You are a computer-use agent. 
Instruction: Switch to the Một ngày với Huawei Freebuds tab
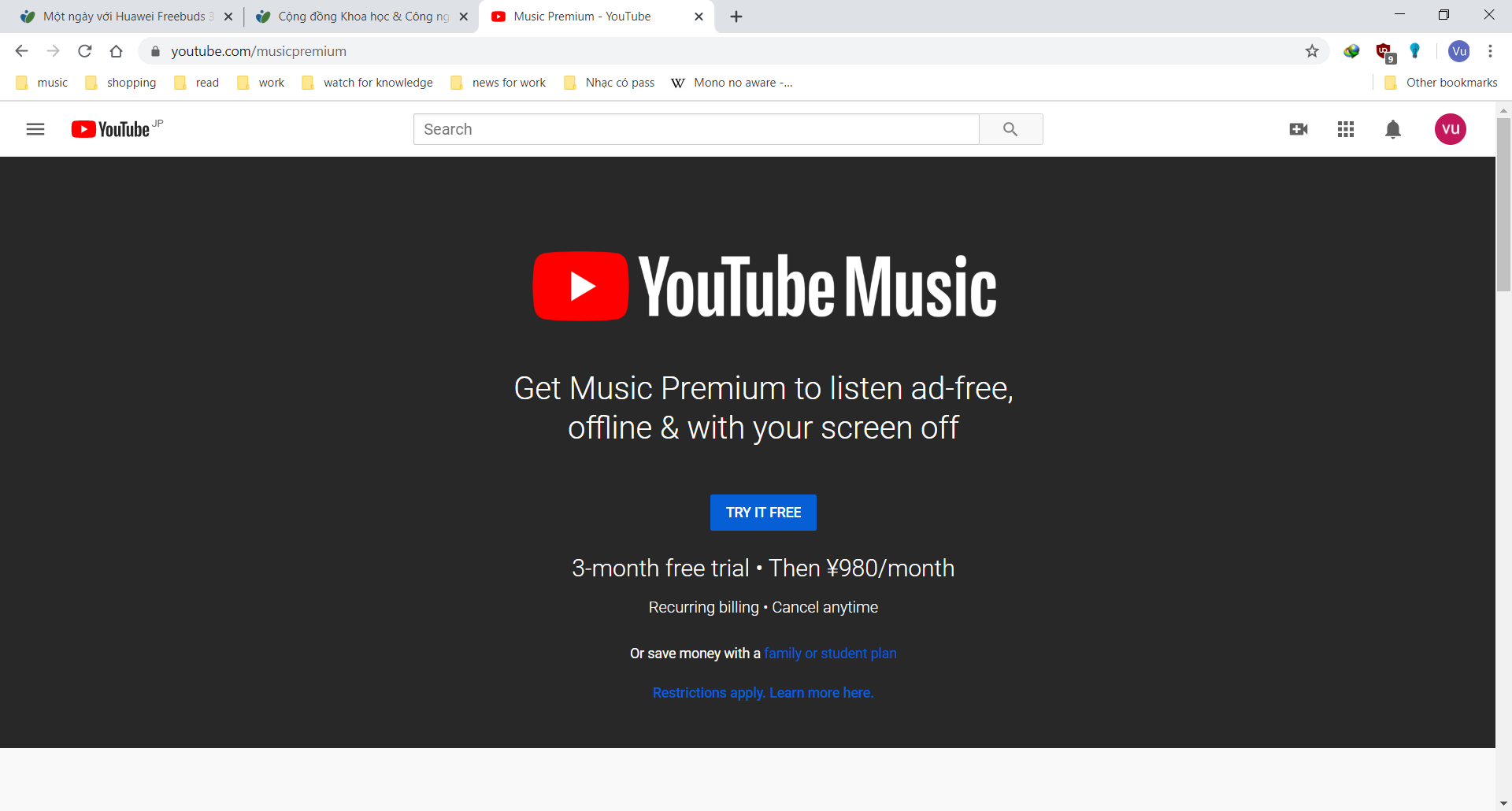pos(126,17)
